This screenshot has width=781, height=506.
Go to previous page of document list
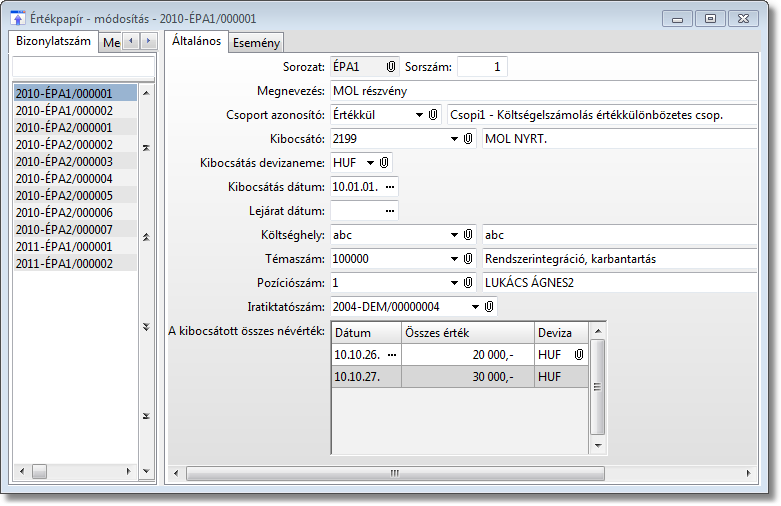[x=146, y=237]
